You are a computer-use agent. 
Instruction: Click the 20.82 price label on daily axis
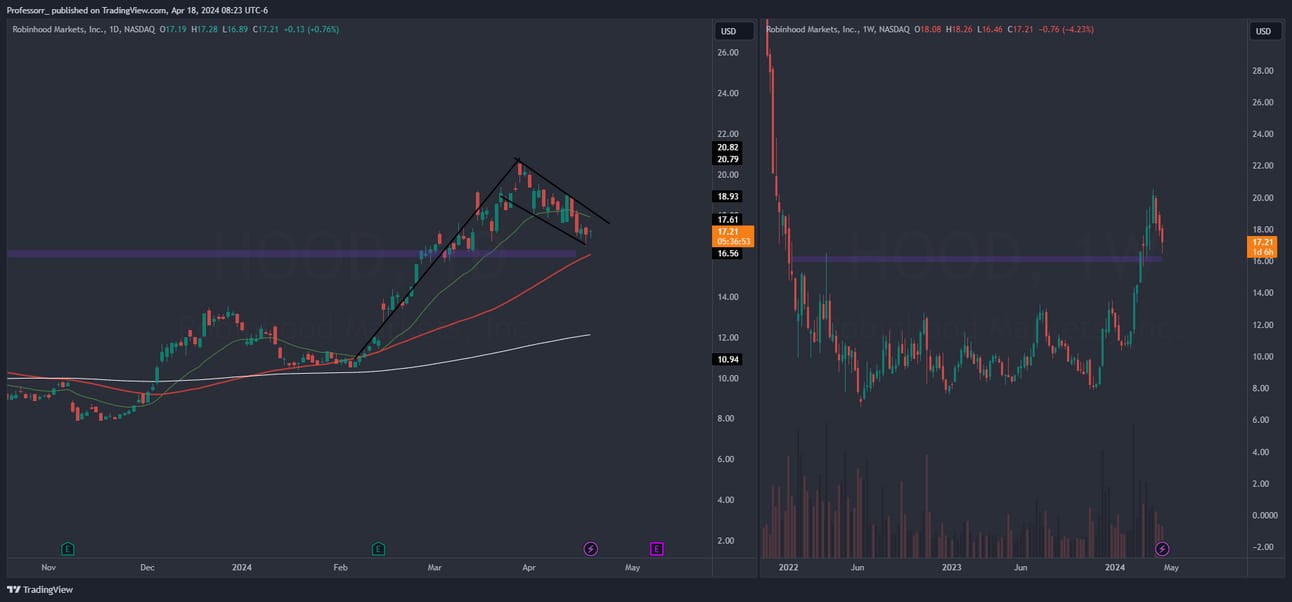pyautogui.click(x=727, y=147)
